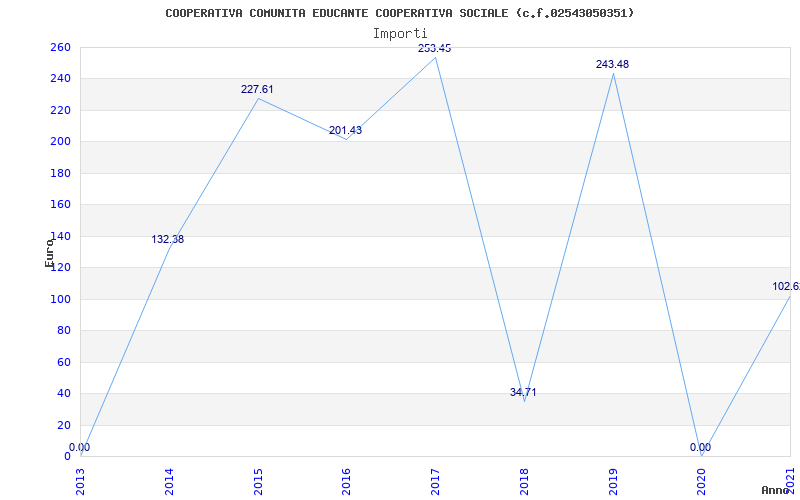Screen dimensions: 800x500
Task: Click the 0.00 data label at 2020
Action: [x=701, y=447]
